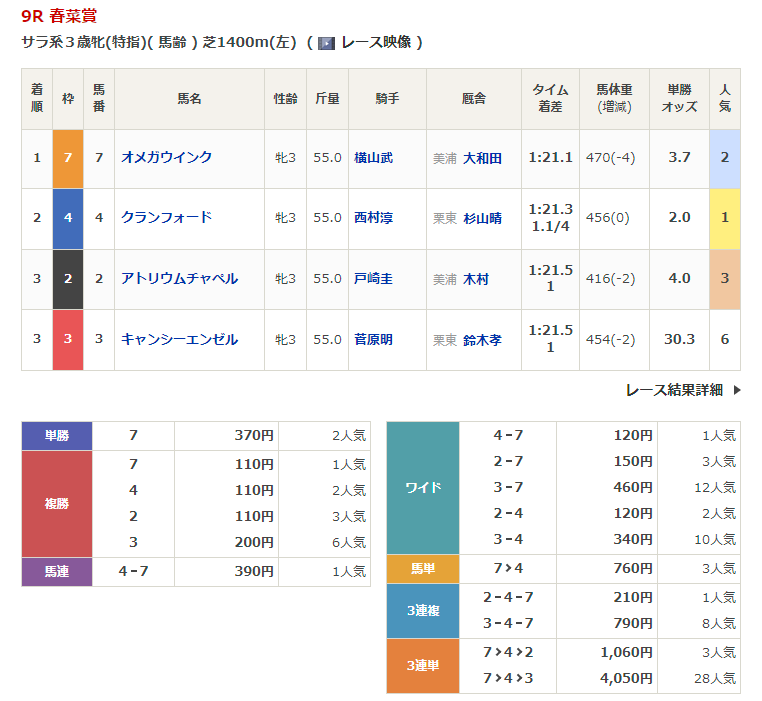Open jockey 横山武 profile
The width and height of the screenshot is (762, 701).
click(x=373, y=158)
